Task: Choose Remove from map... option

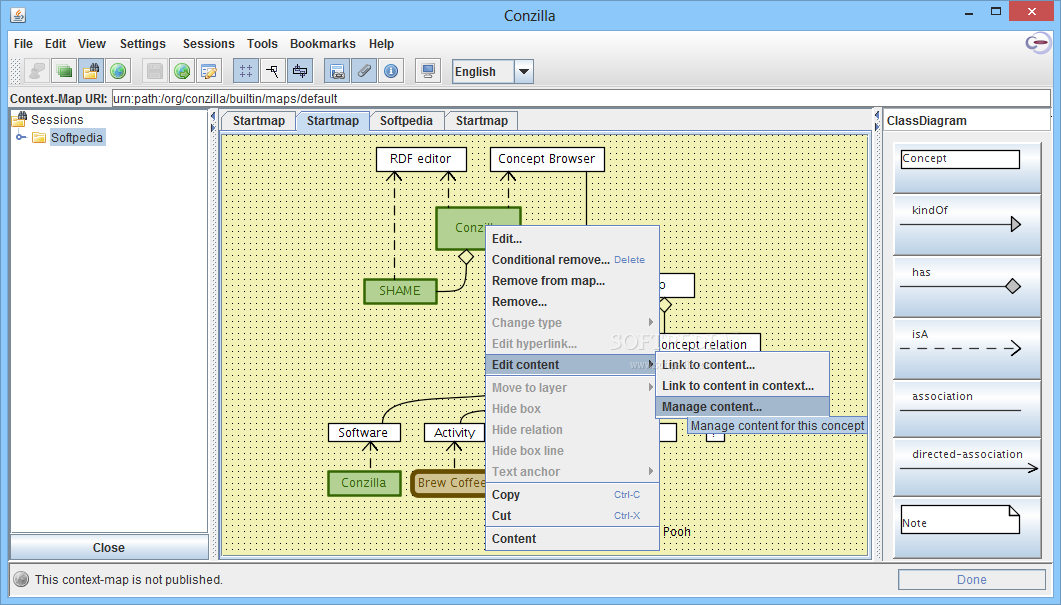Action: click(x=572, y=281)
